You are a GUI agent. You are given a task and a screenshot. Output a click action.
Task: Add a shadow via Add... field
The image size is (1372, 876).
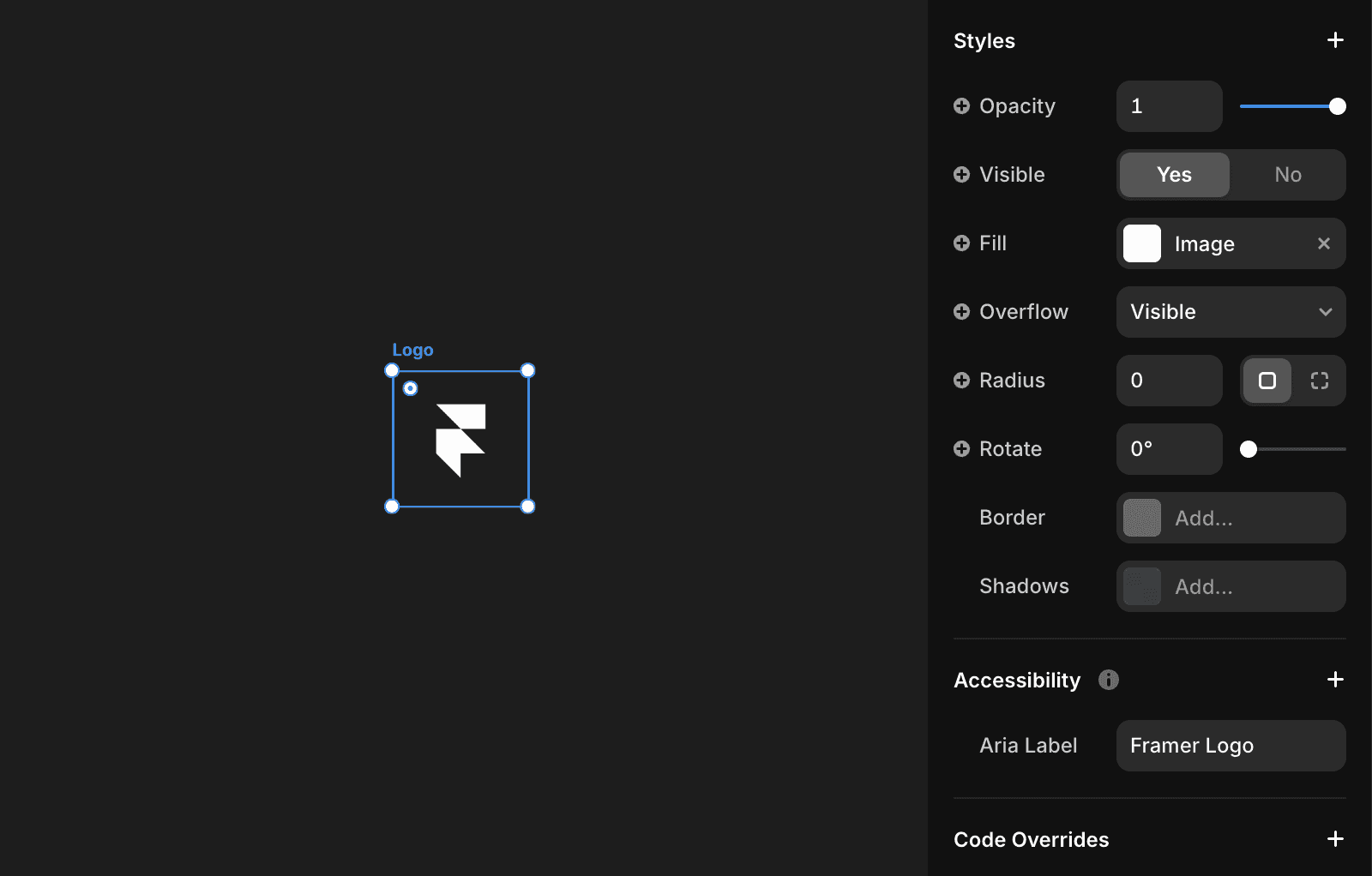tap(1231, 586)
